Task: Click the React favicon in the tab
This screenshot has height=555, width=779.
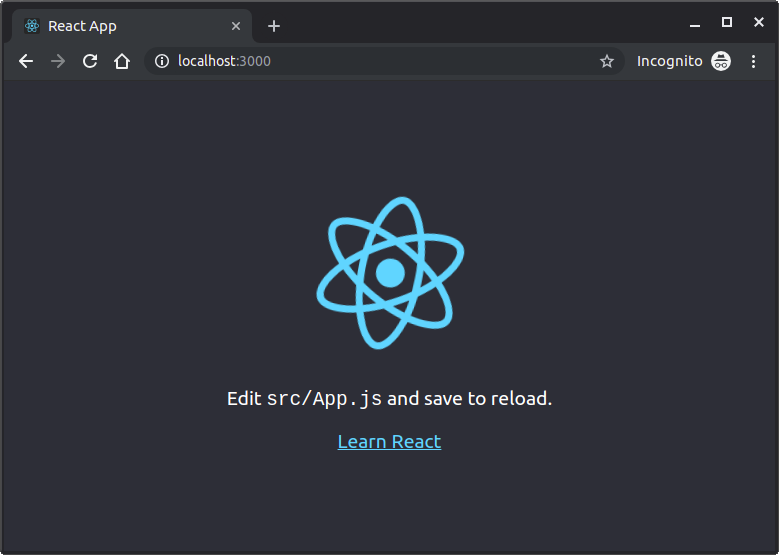Action: click(32, 26)
